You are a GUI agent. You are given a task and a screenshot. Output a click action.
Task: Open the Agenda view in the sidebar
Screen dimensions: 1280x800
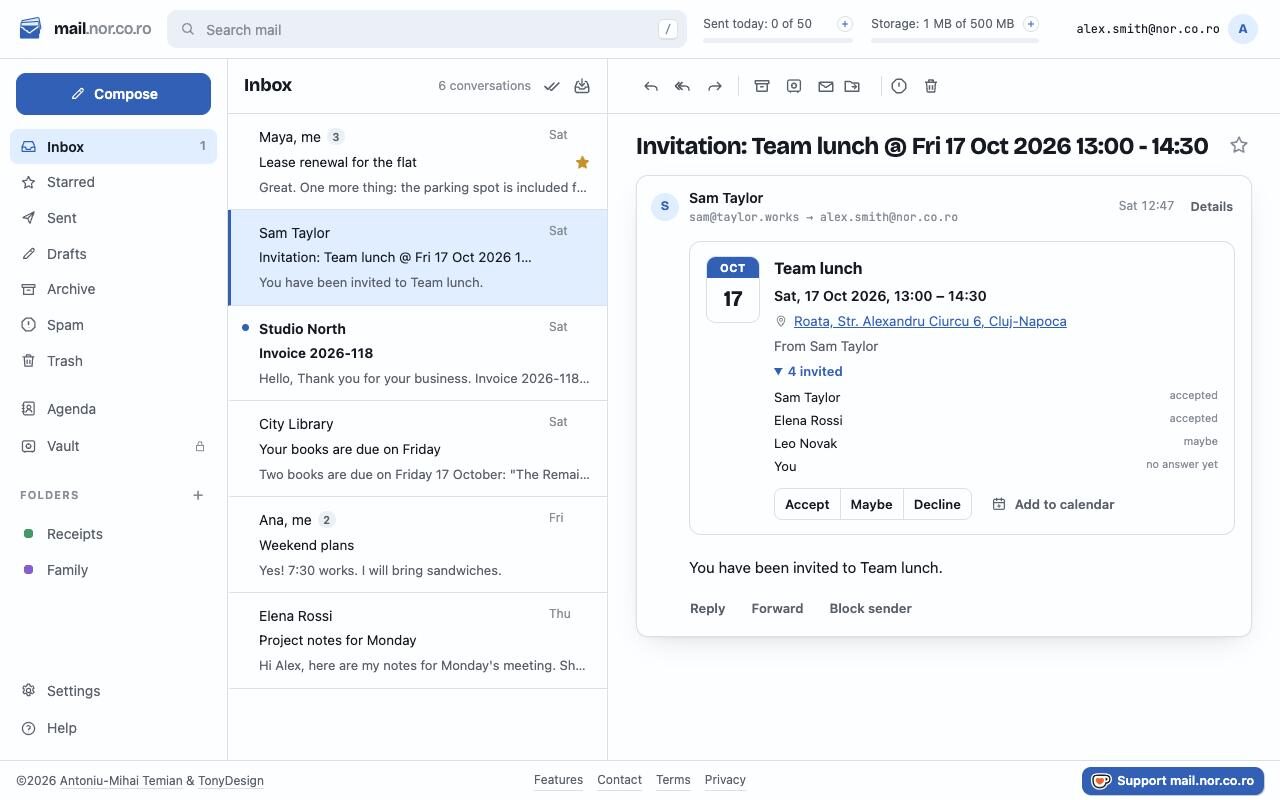pos(113,409)
